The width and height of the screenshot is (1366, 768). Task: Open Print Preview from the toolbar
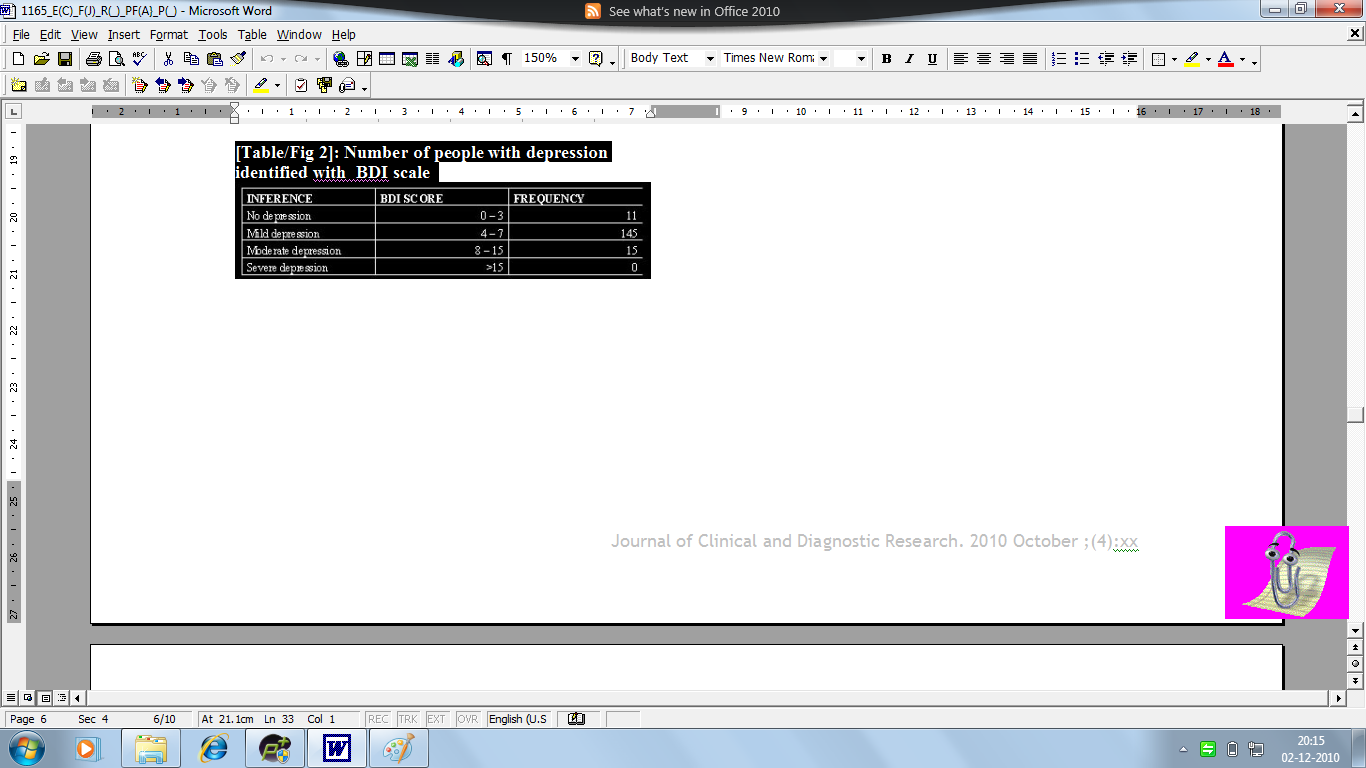pyautogui.click(x=116, y=59)
